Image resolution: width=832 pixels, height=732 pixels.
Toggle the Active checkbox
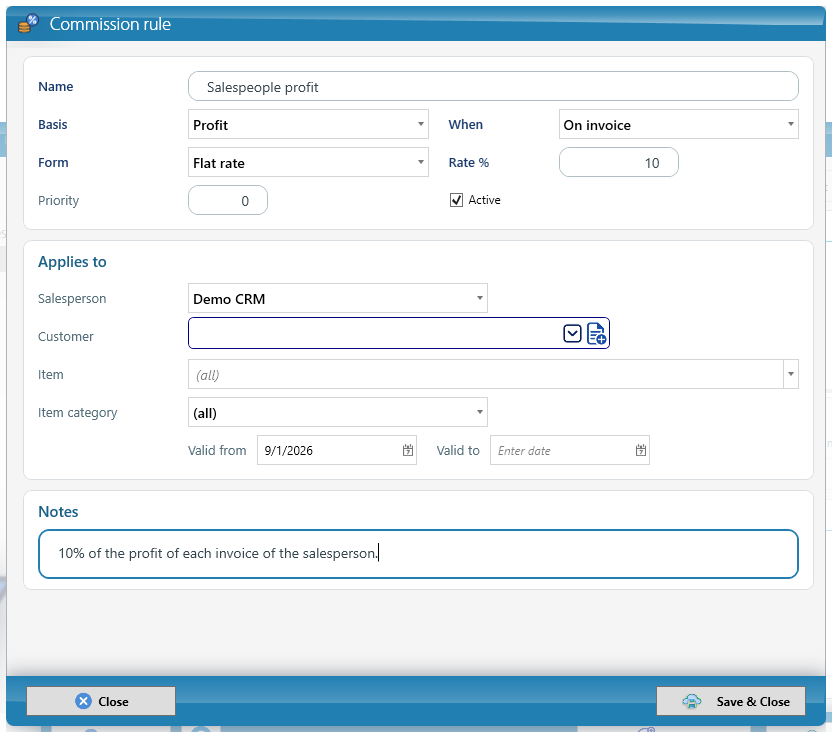click(456, 200)
